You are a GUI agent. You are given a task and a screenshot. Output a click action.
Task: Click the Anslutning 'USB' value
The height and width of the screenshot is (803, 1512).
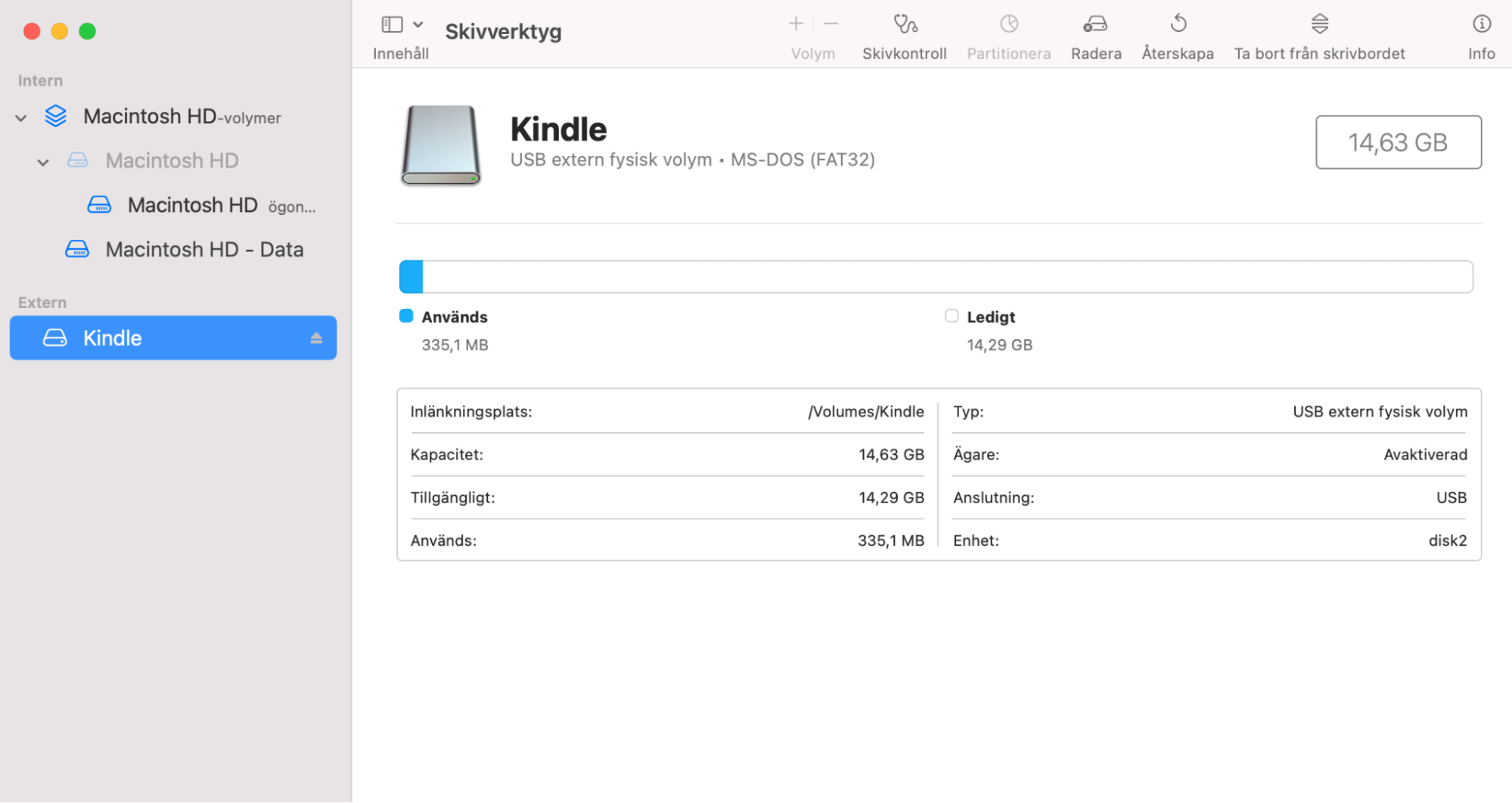pos(1451,498)
